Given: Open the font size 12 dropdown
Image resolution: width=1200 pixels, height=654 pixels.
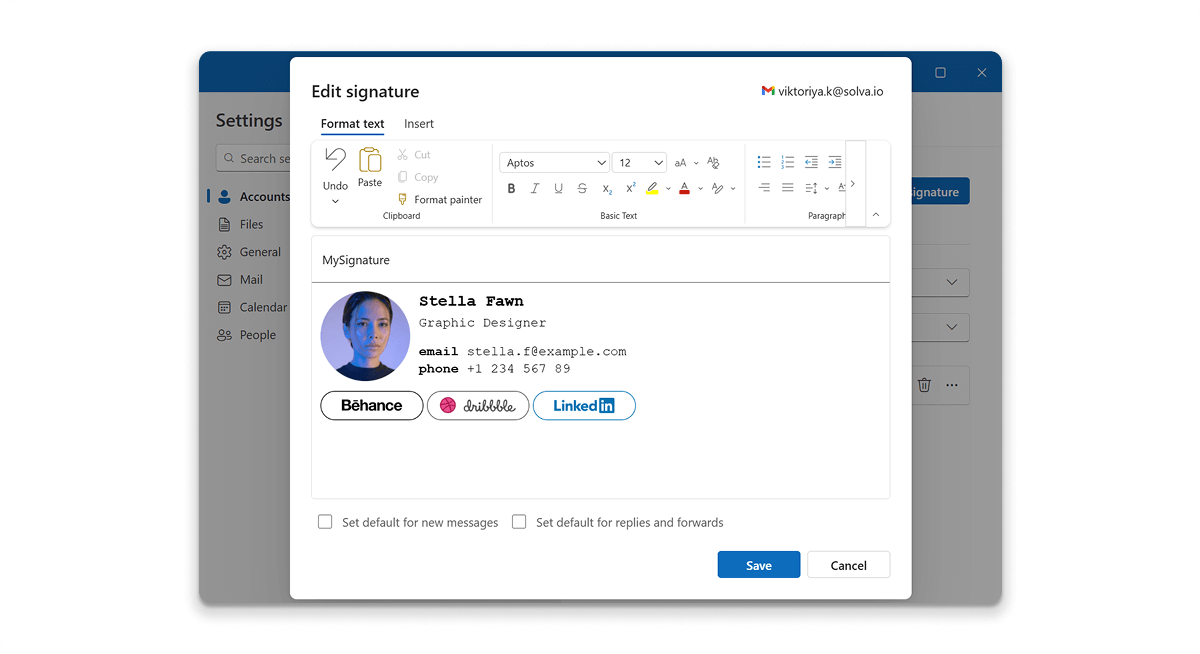Looking at the screenshot, I should 639,162.
